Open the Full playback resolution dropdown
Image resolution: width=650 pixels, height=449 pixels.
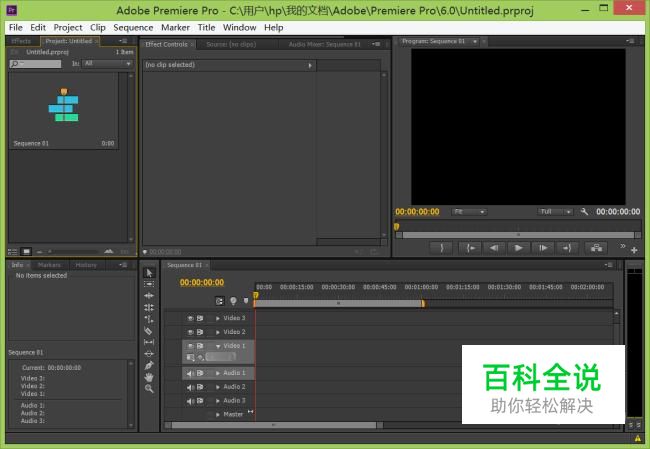click(x=553, y=212)
